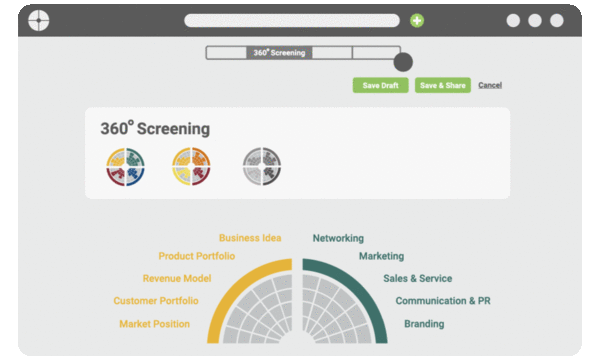Click the Cancel link

point(490,85)
